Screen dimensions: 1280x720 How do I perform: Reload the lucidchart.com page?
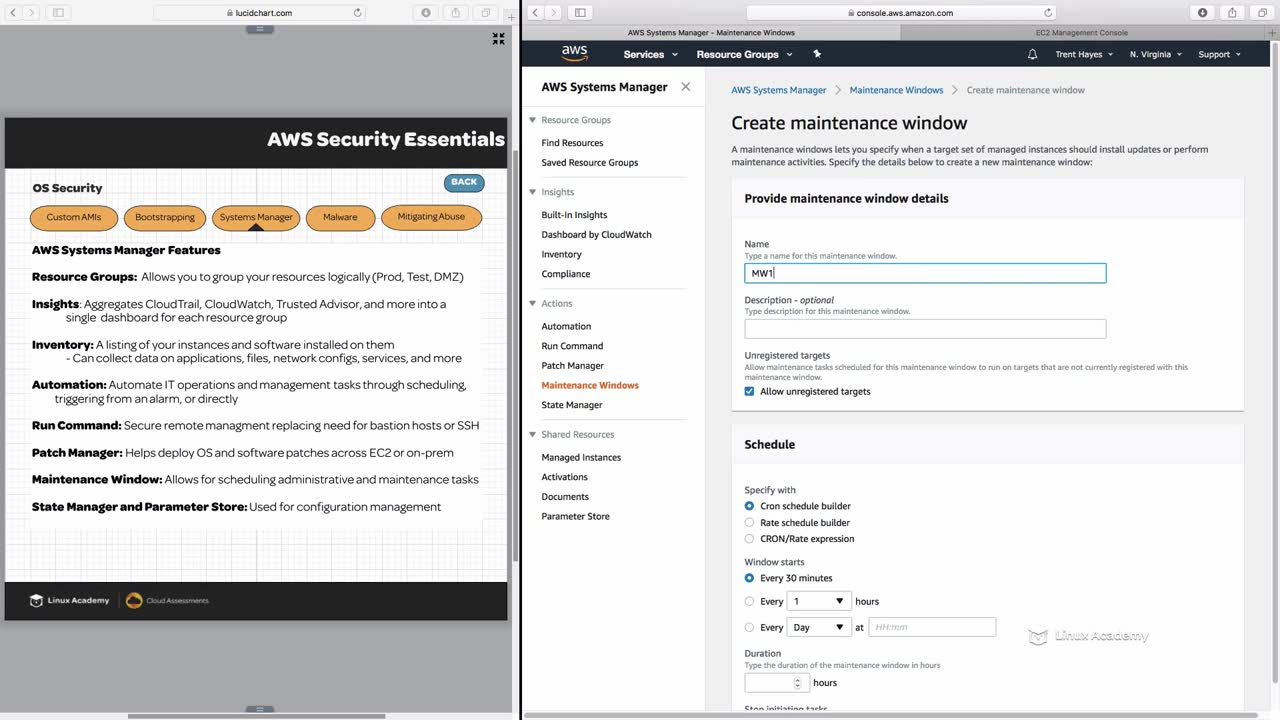(358, 13)
